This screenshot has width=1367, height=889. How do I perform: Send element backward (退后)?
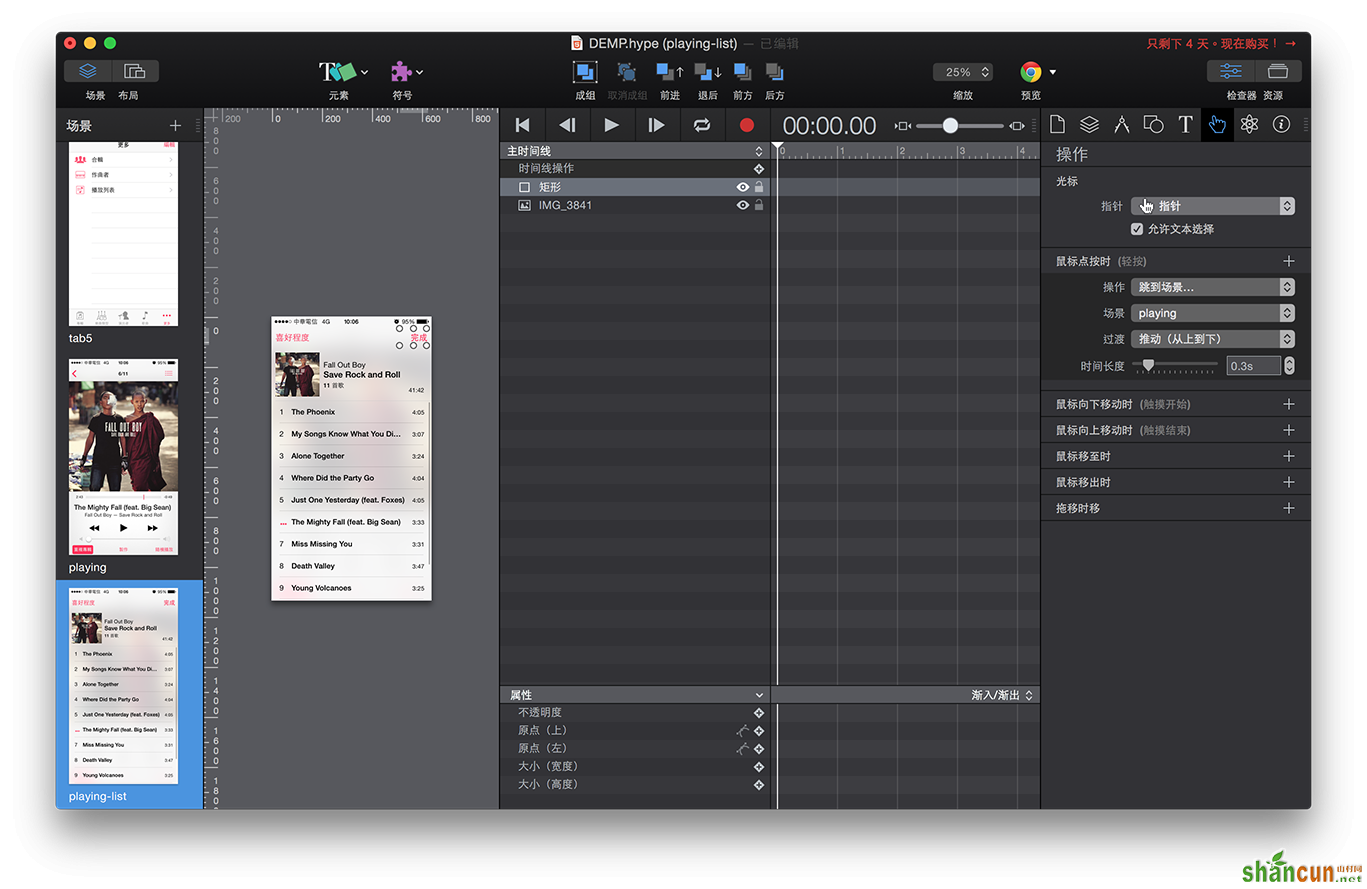coord(708,72)
